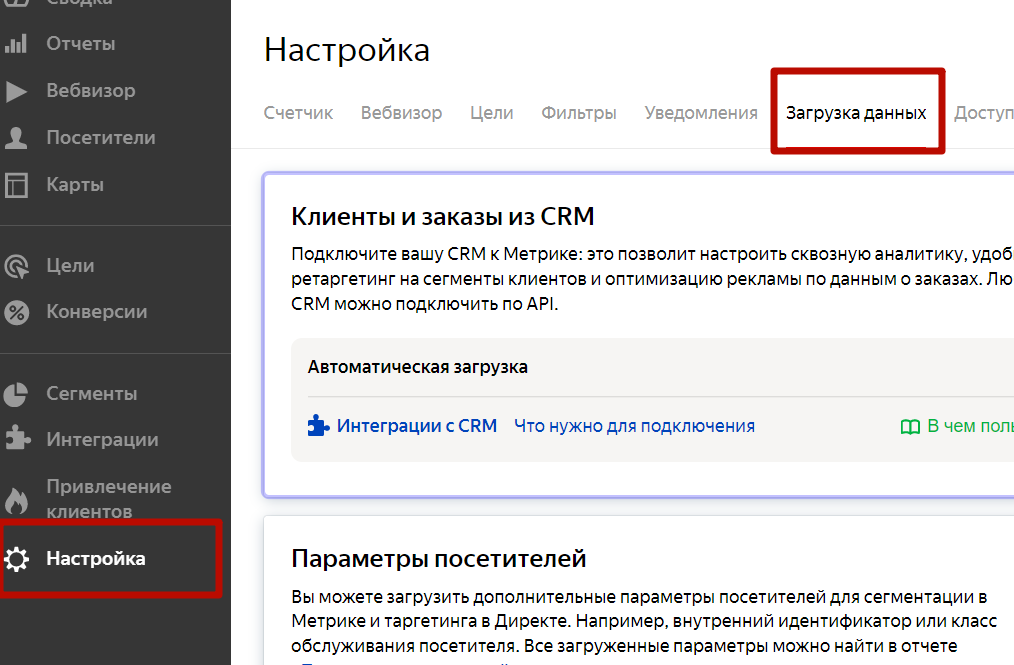Click the puzzle icon beside Интеграции sidebar item

(17, 438)
